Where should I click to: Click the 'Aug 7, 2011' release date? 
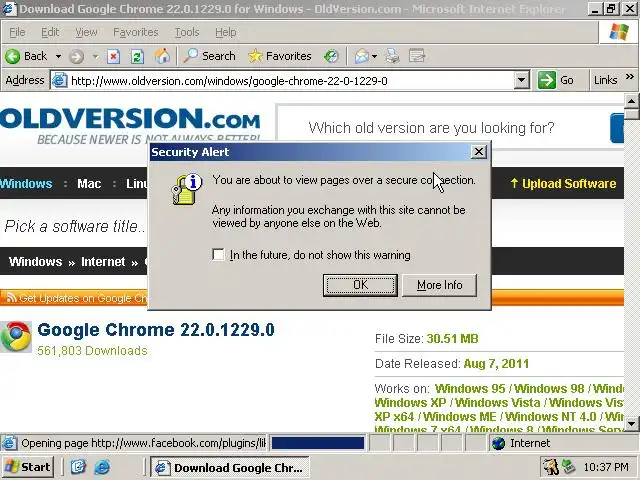pyautogui.click(x=496, y=363)
